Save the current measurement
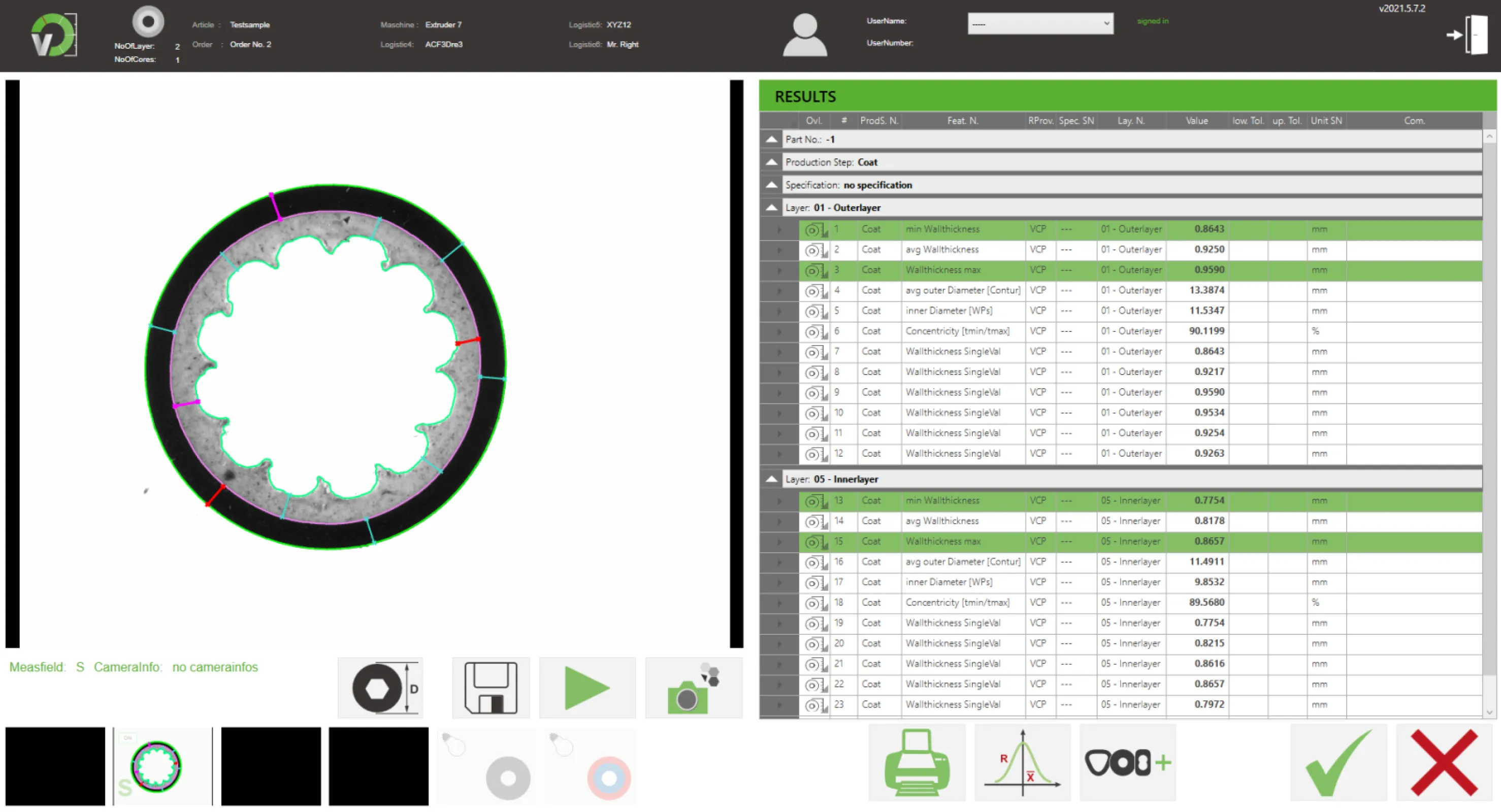The image size is (1501, 812). coord(490,687)
